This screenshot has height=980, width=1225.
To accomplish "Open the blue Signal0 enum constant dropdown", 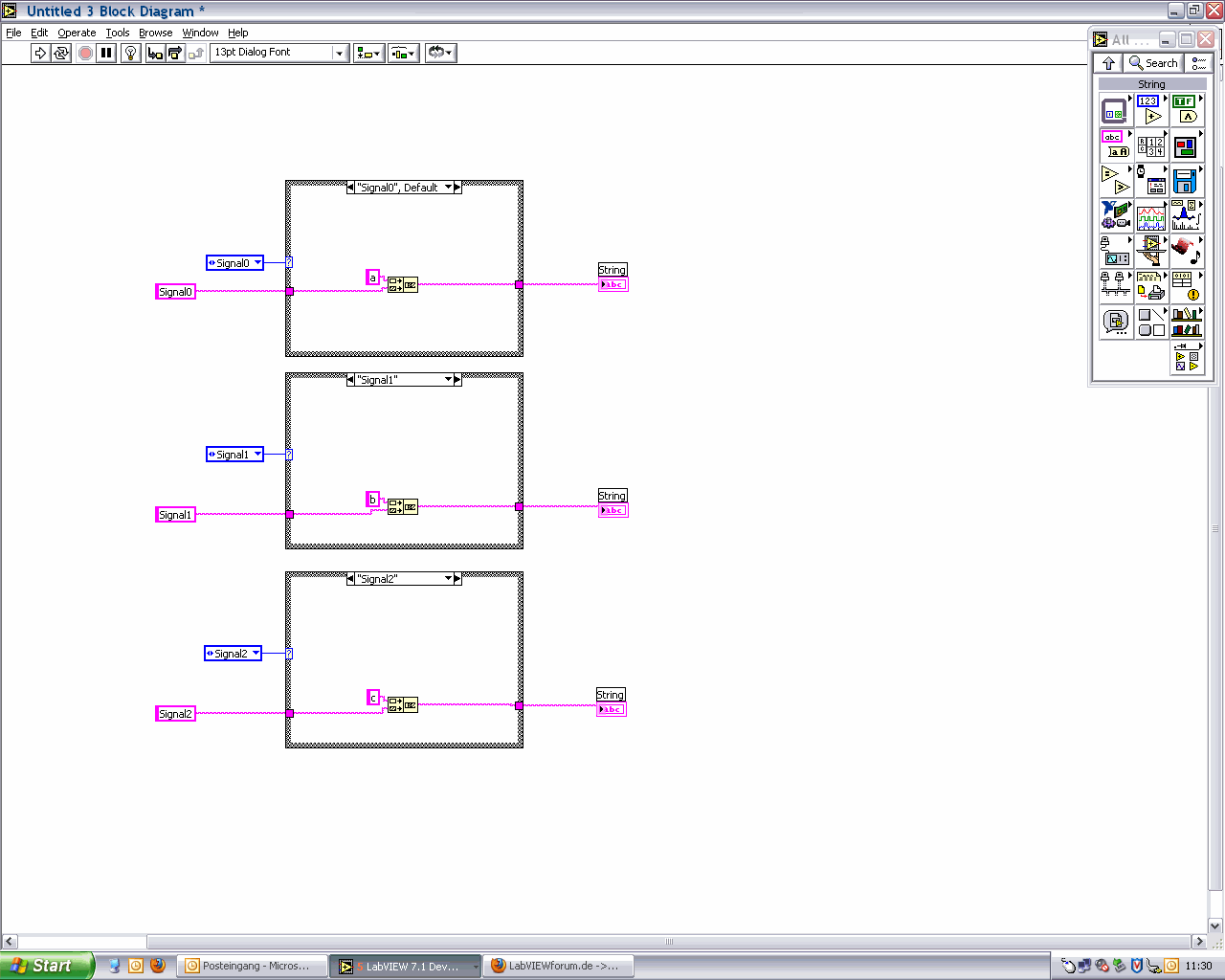I will click(x=257, y=263).
